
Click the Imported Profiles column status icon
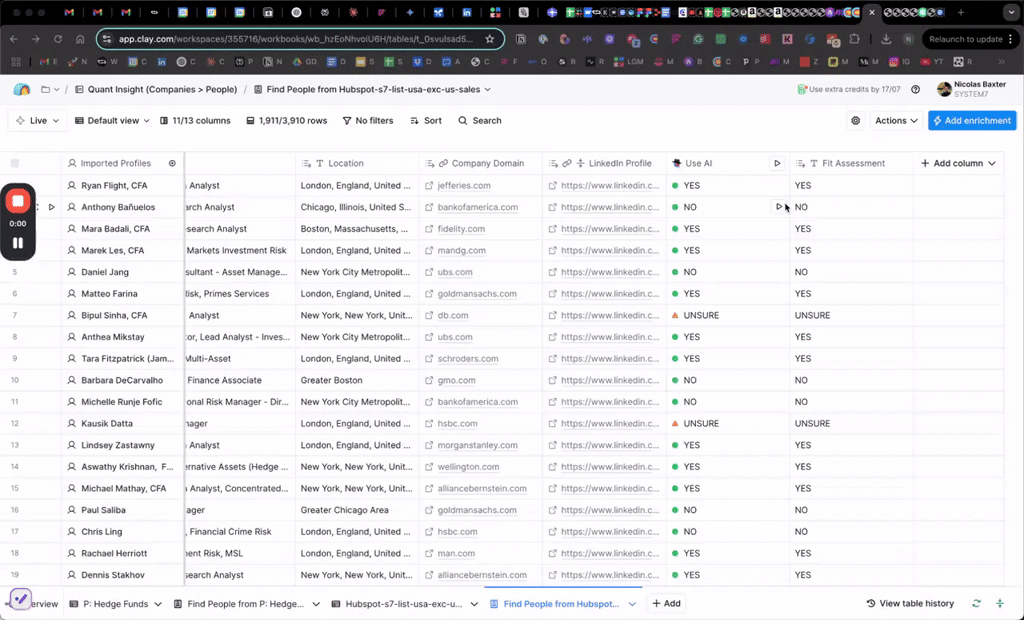pyautogui.click(x=172, y=163)
